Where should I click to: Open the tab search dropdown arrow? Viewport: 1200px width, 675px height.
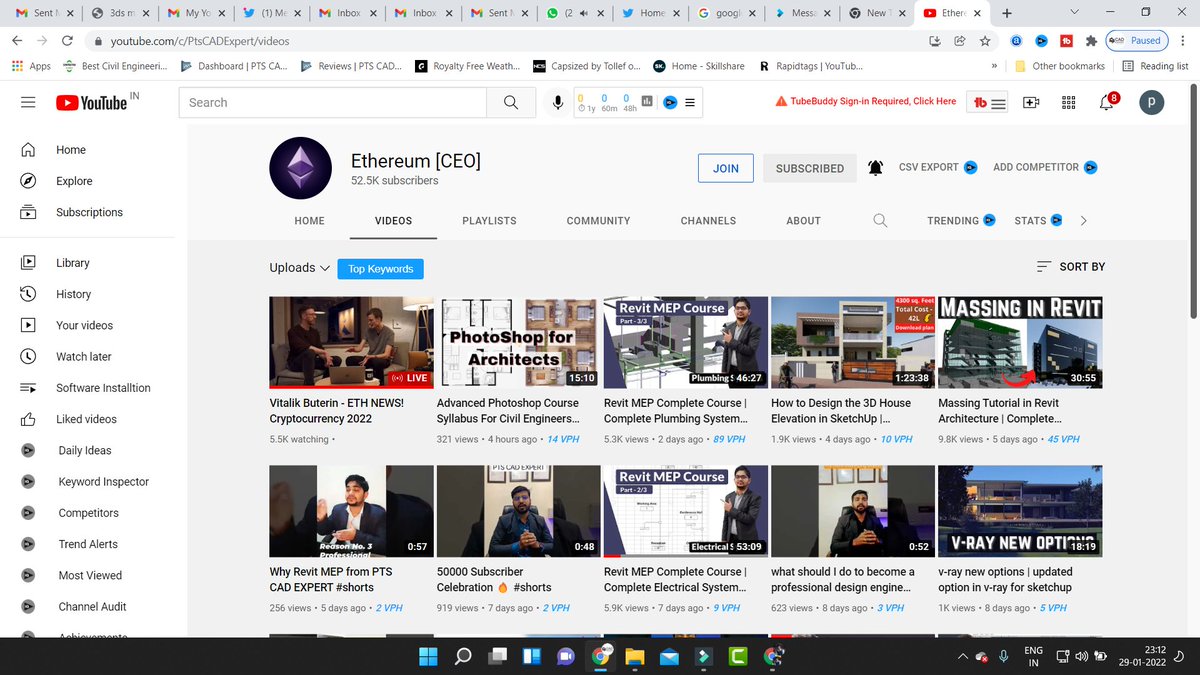pyautogui.click(x=1073, y=13)
